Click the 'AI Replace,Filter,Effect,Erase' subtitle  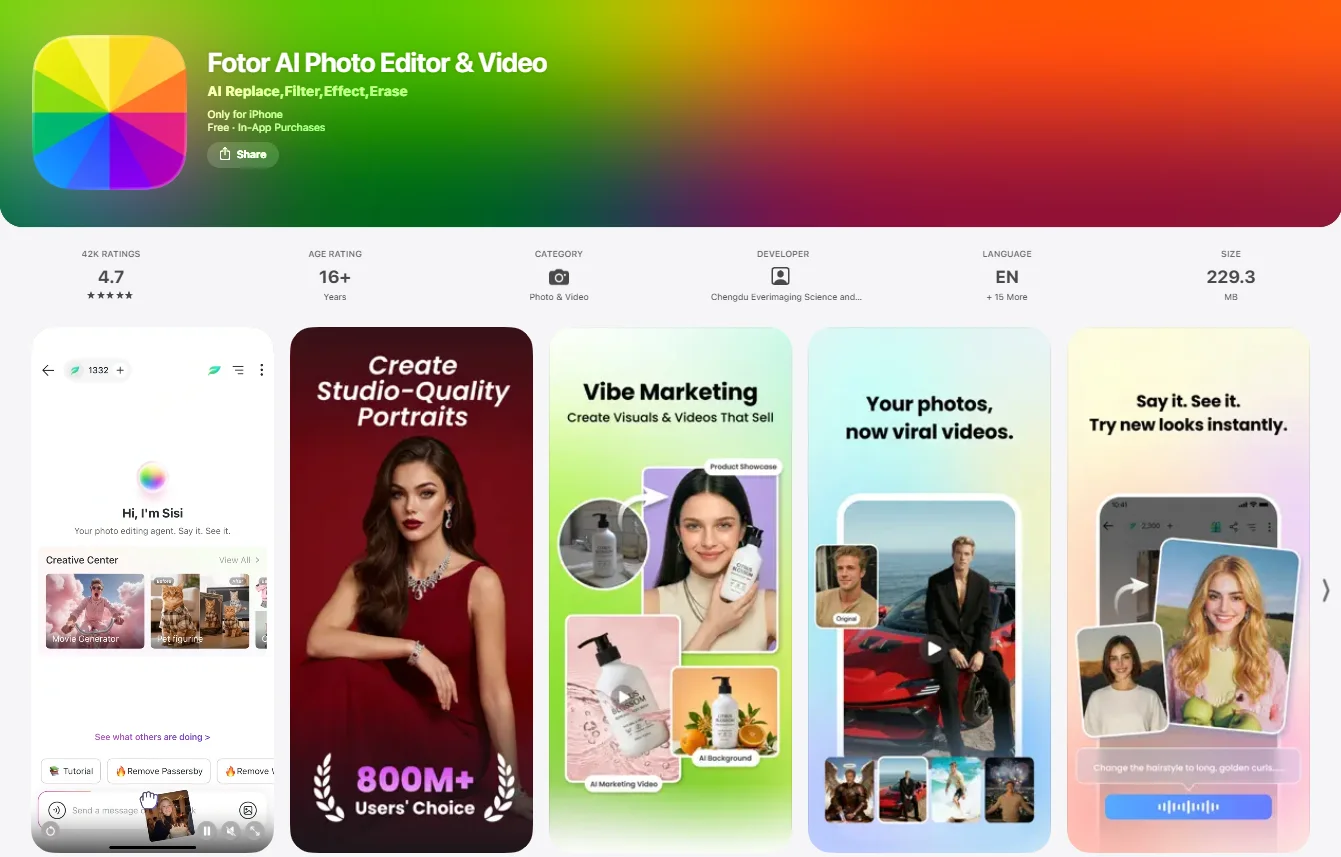307,91
